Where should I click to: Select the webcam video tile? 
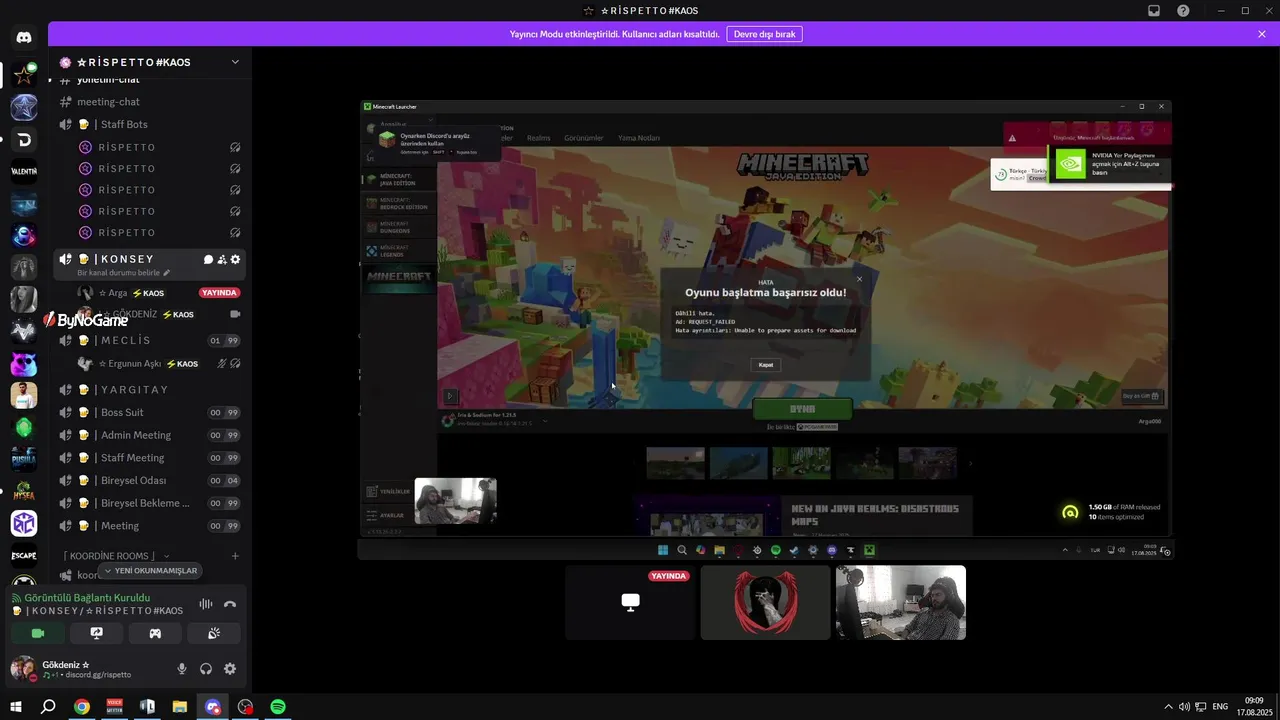click(x=901, y=603)
